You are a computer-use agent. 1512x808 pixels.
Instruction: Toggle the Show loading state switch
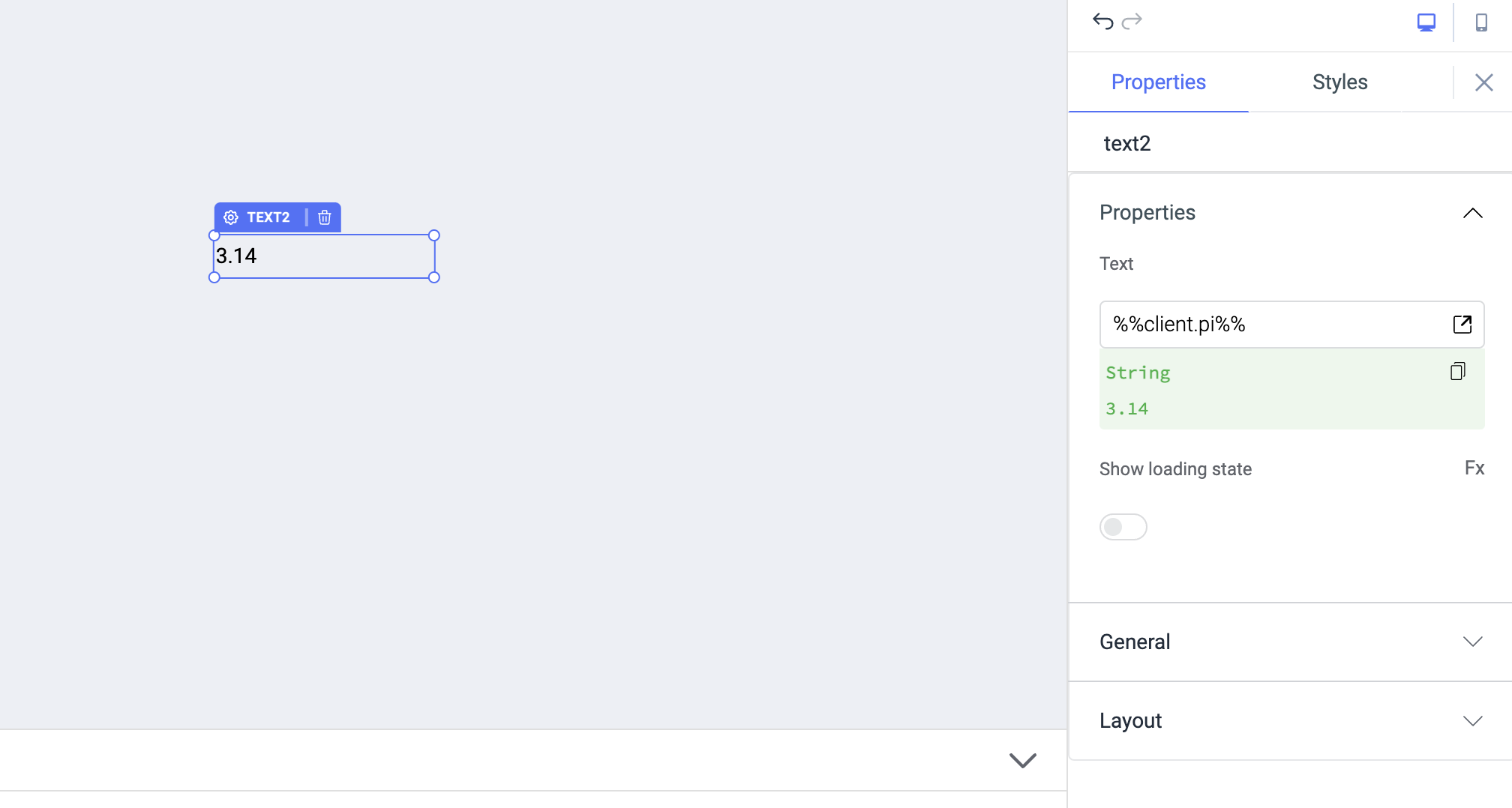pos(1123,527)
